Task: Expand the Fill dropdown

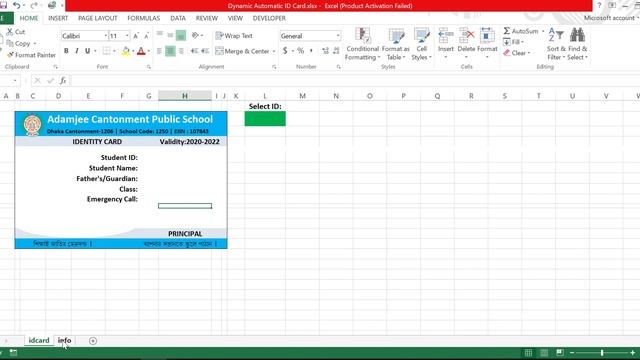Action: tap(522, 42)
